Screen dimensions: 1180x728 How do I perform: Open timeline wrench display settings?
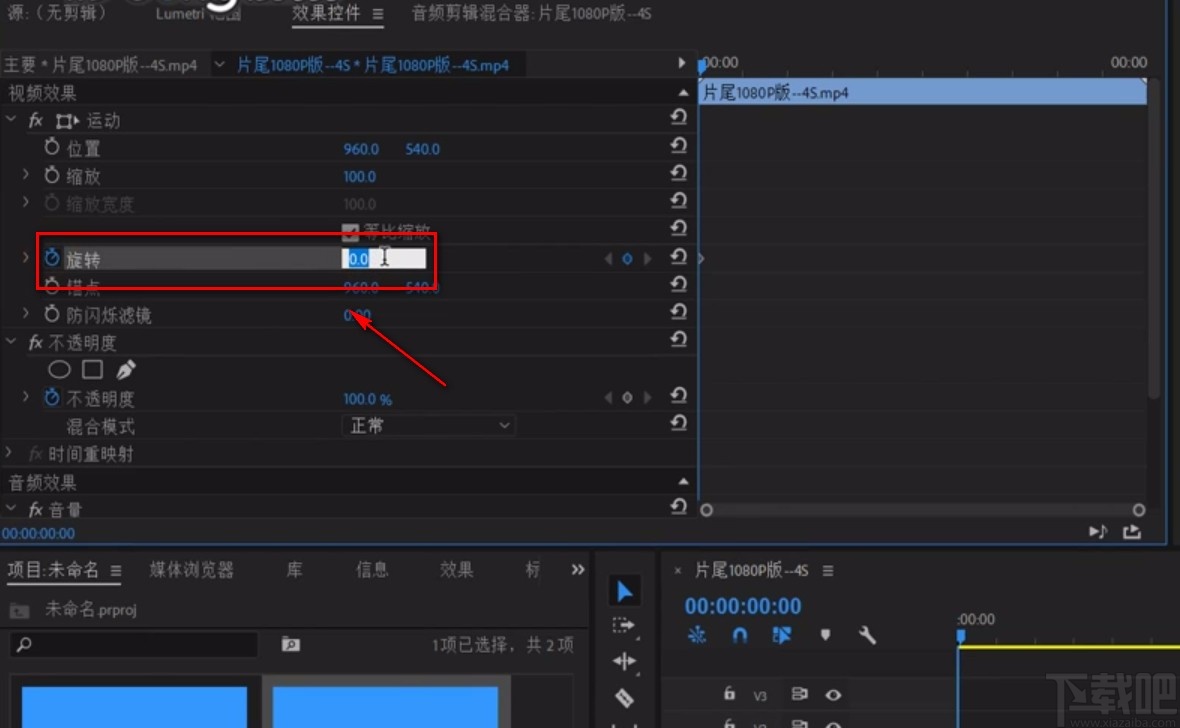[867, 635]
